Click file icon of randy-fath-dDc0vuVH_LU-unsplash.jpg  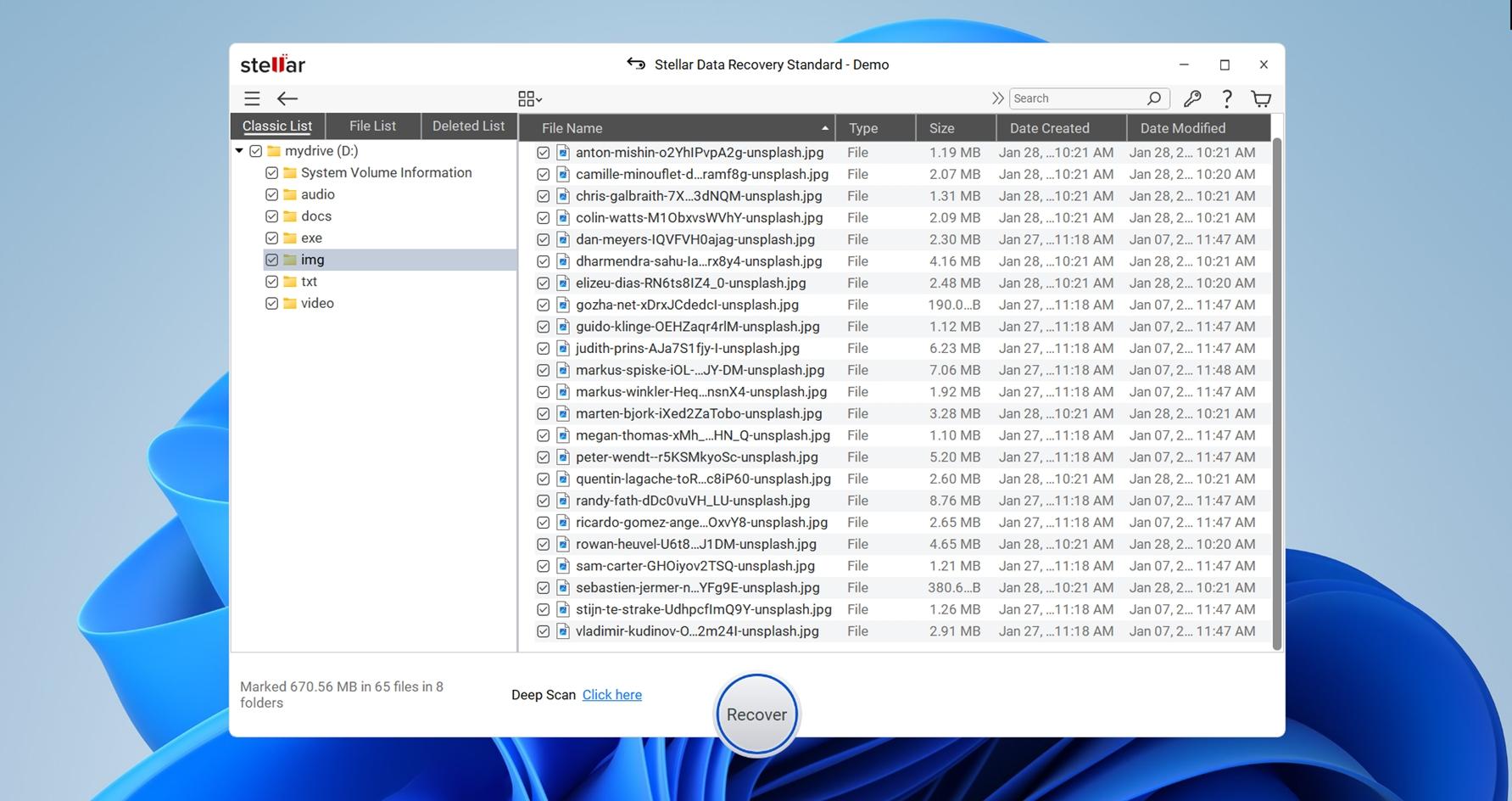pyautogui.click(x=563, y=501)
